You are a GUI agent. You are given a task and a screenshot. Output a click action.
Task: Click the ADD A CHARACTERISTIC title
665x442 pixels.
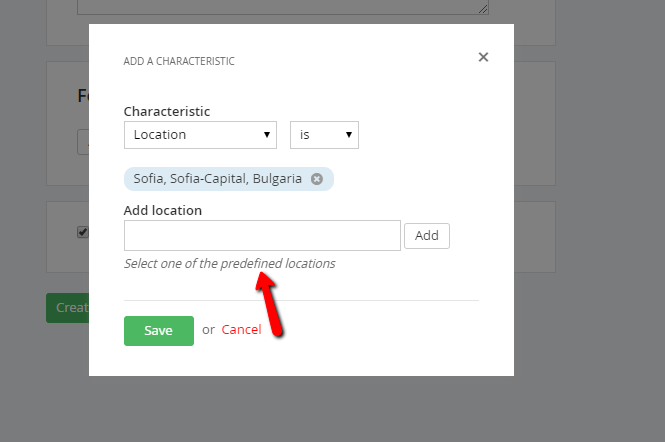(x=179, y=61)
